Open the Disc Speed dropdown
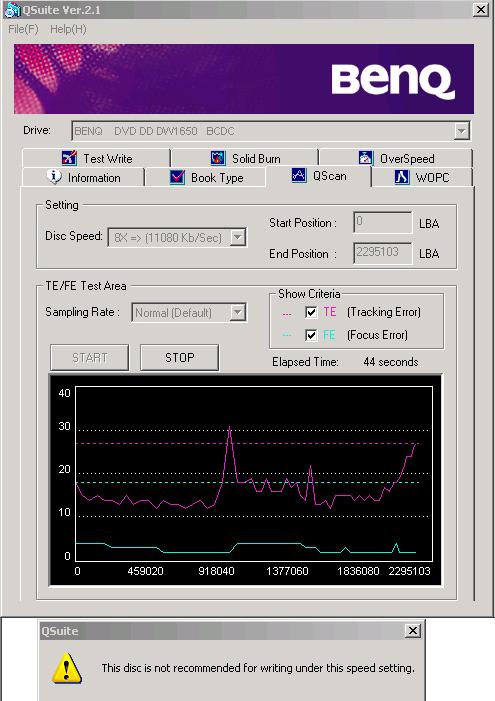Viewport: 495px width, 701px height. [x=238, y=237]
